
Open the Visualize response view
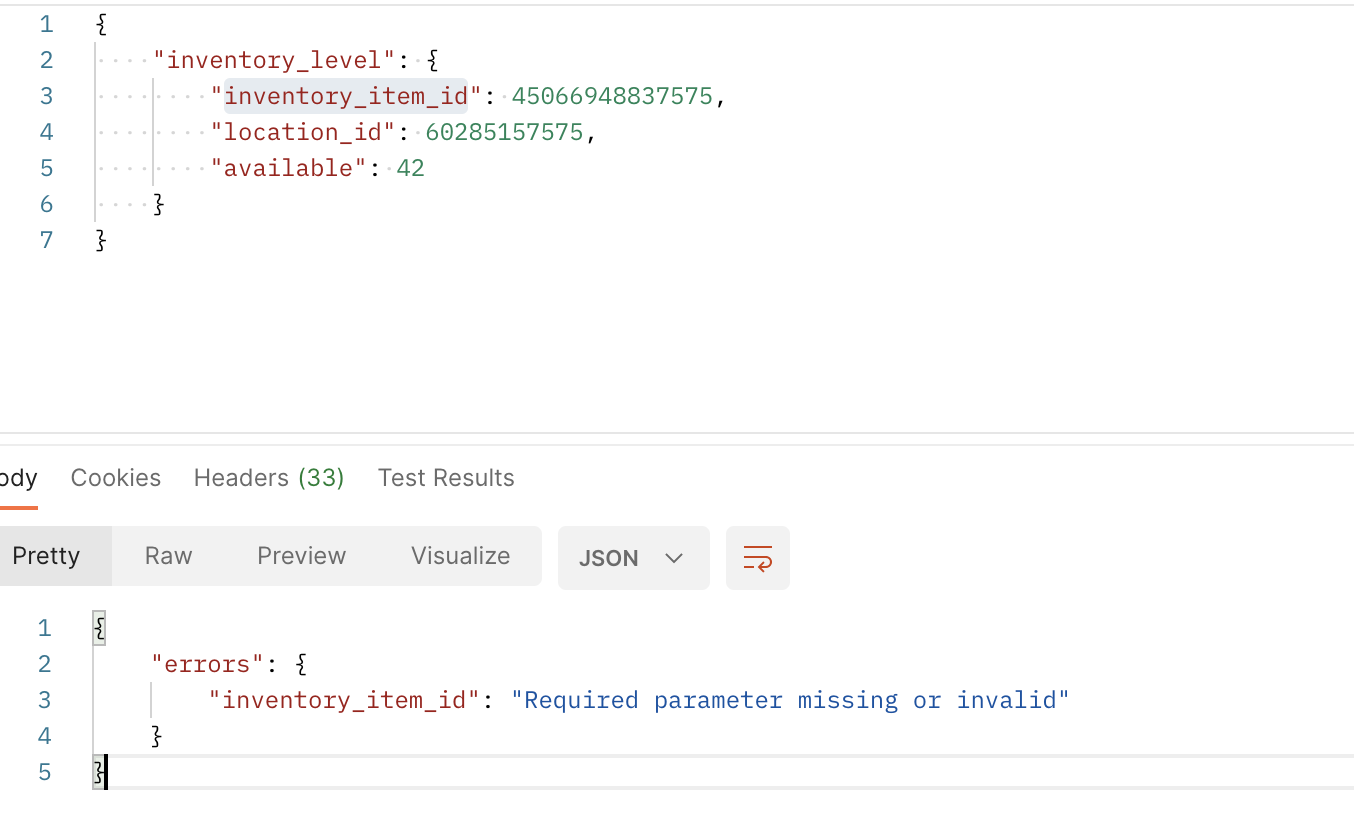460,556
